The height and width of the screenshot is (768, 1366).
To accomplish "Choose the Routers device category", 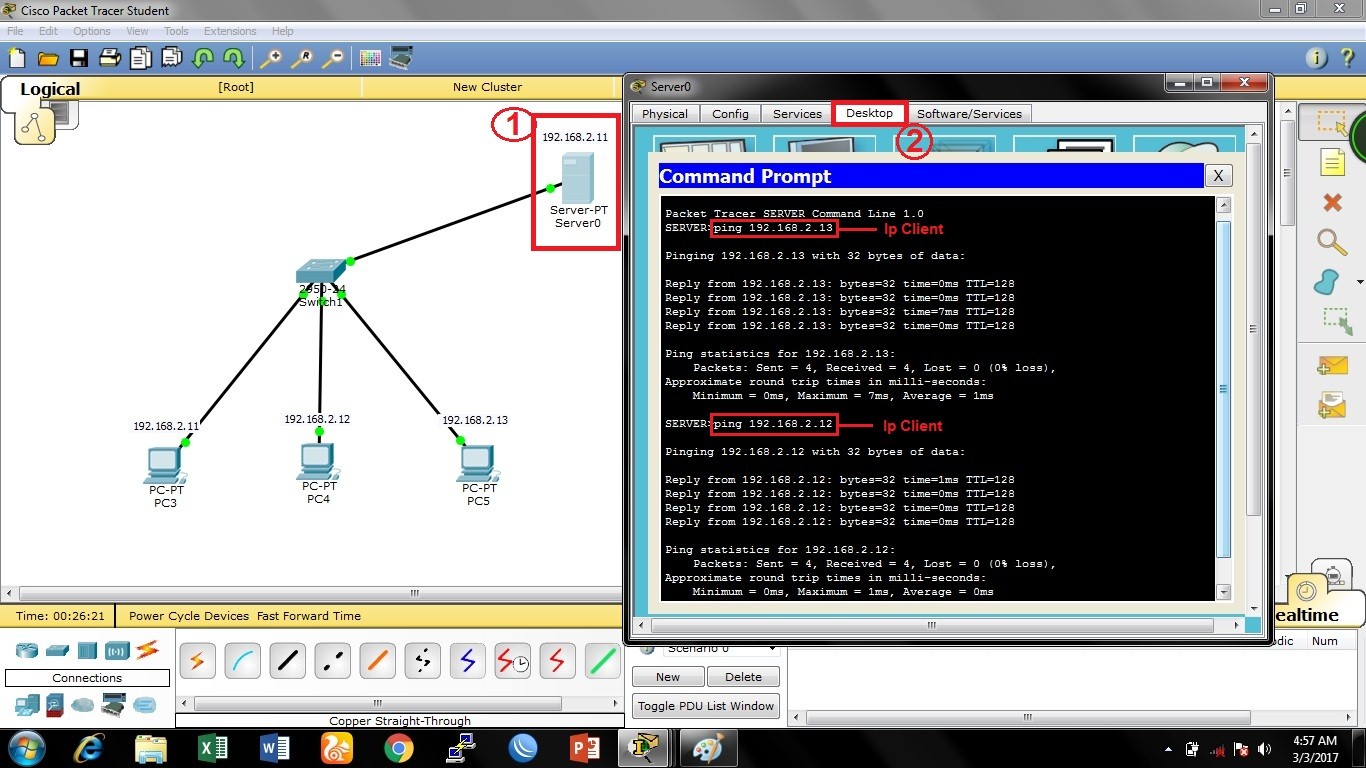I will click(27, 650).
